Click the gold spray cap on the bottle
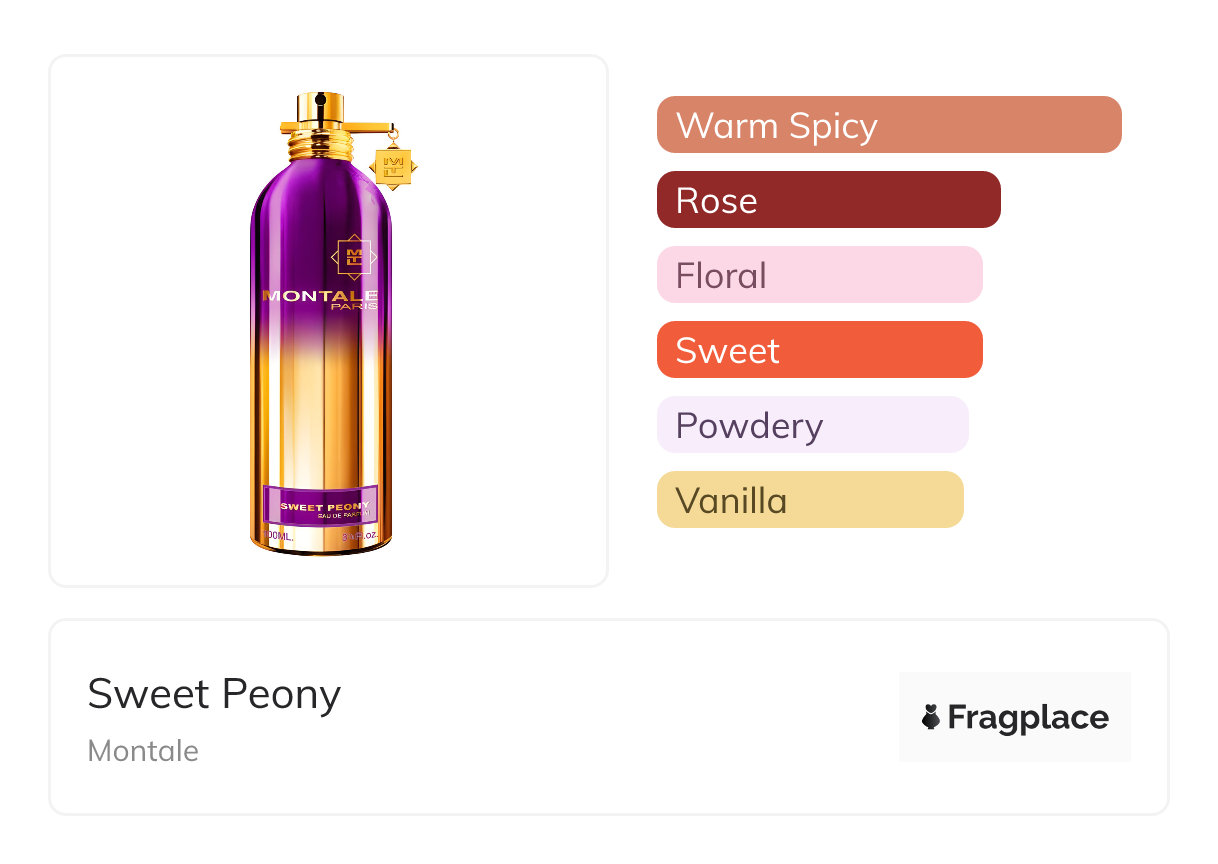The image size is (1218, 864). pos(320,108)
